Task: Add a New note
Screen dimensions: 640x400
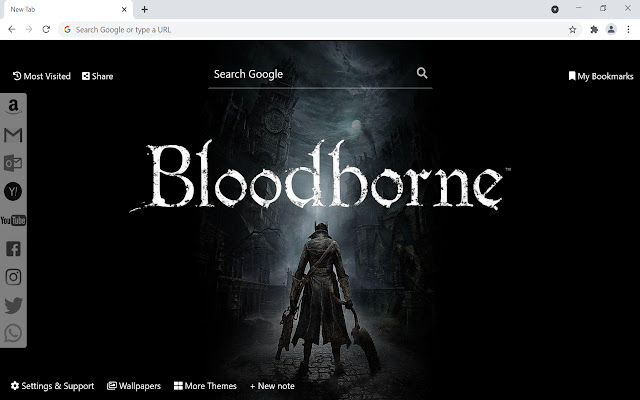Action: click(272, 386)
